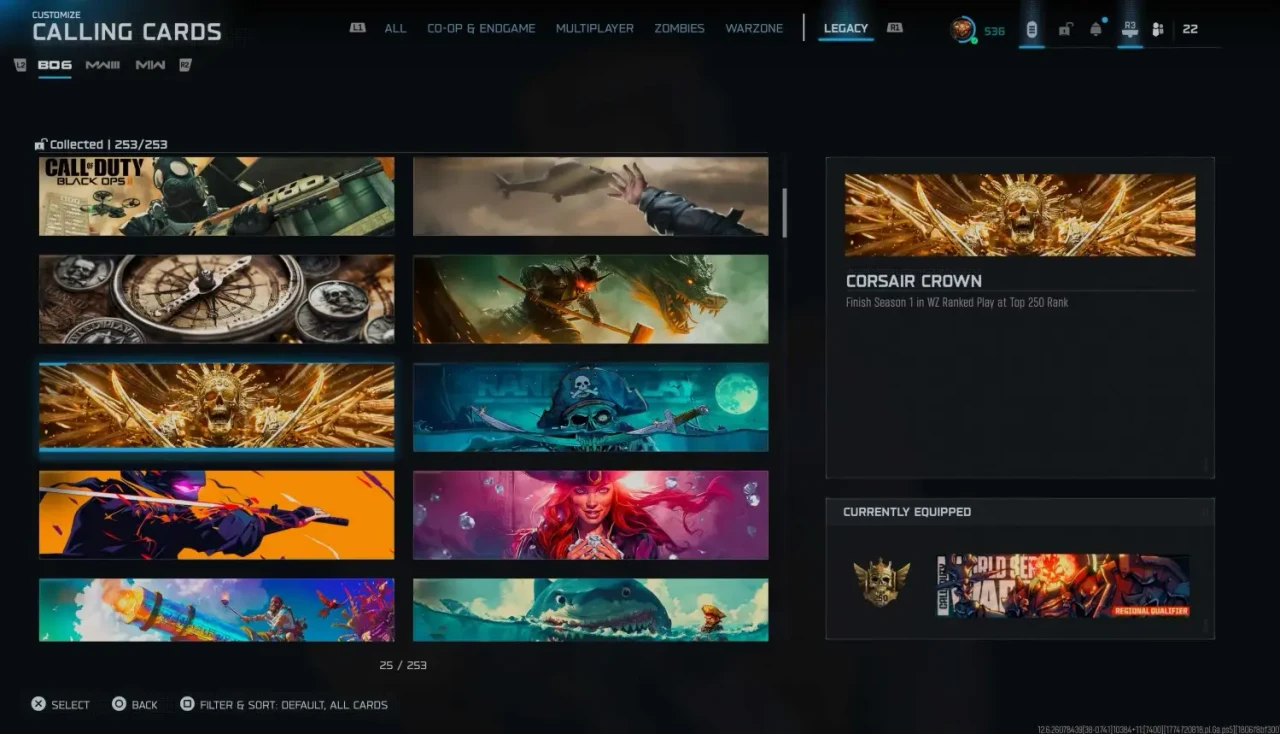Open the Zombies category tab

(679, 28)
